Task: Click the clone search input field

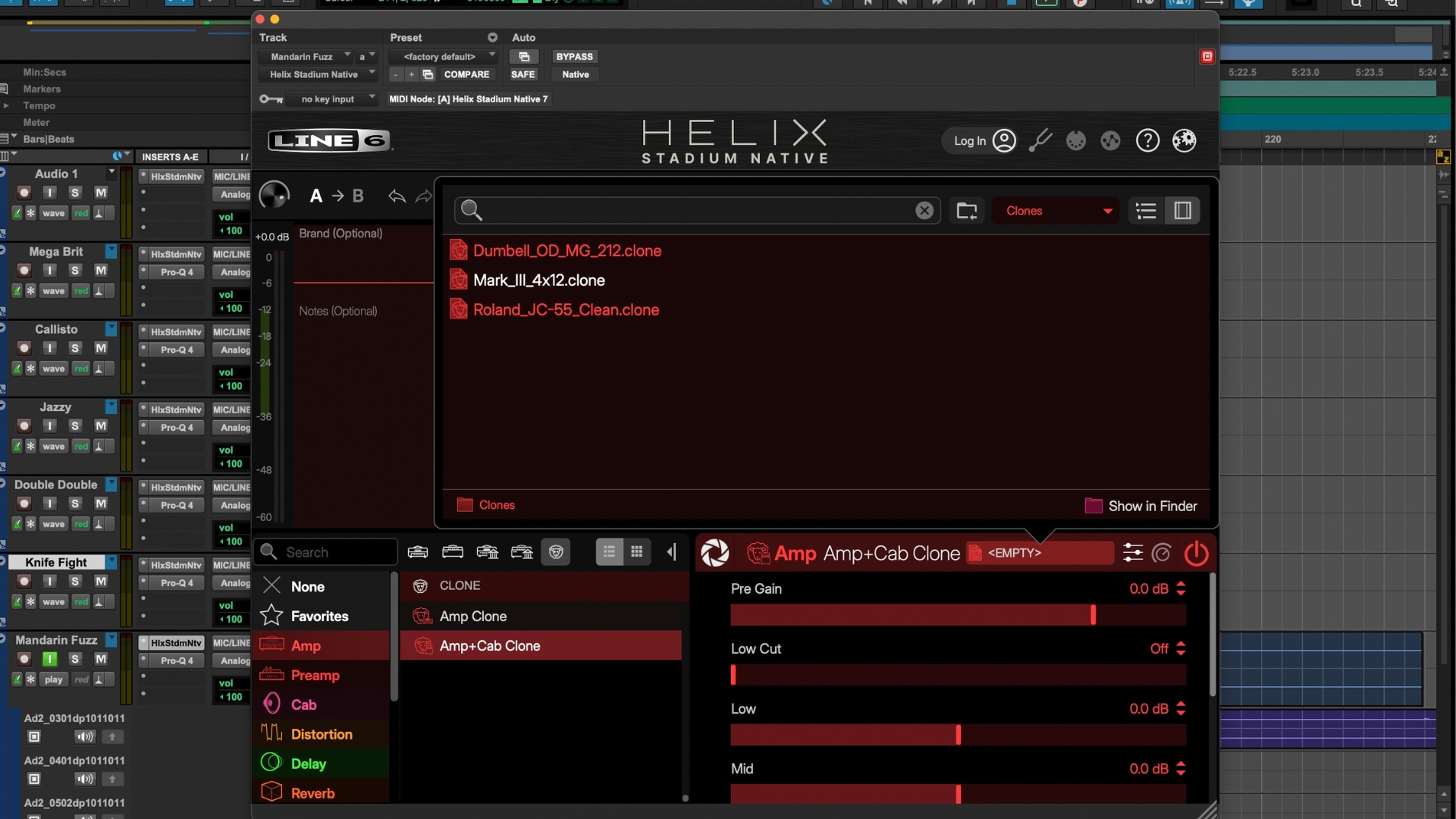Action: coord(696,211)
